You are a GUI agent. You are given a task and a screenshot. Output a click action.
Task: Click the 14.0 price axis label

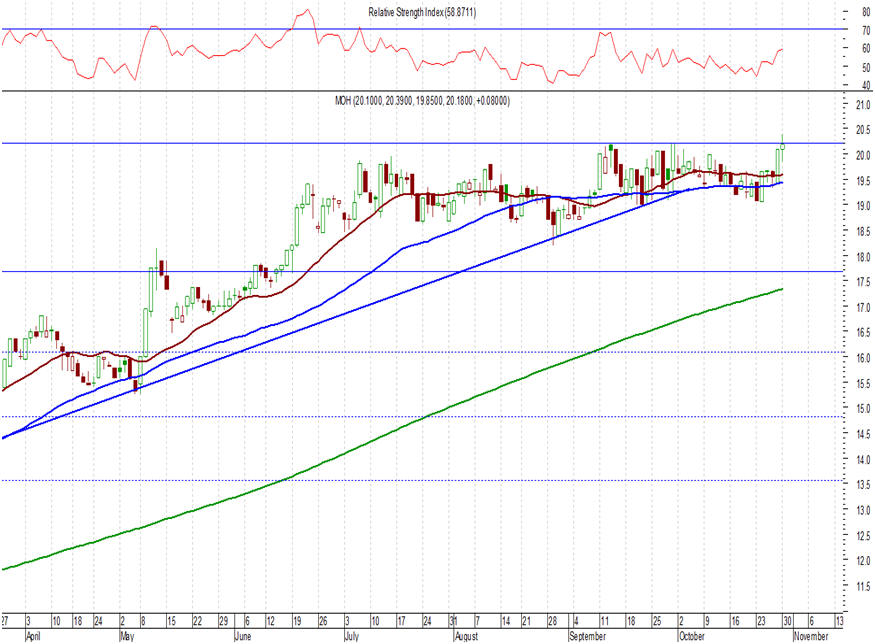click(863, 460)
